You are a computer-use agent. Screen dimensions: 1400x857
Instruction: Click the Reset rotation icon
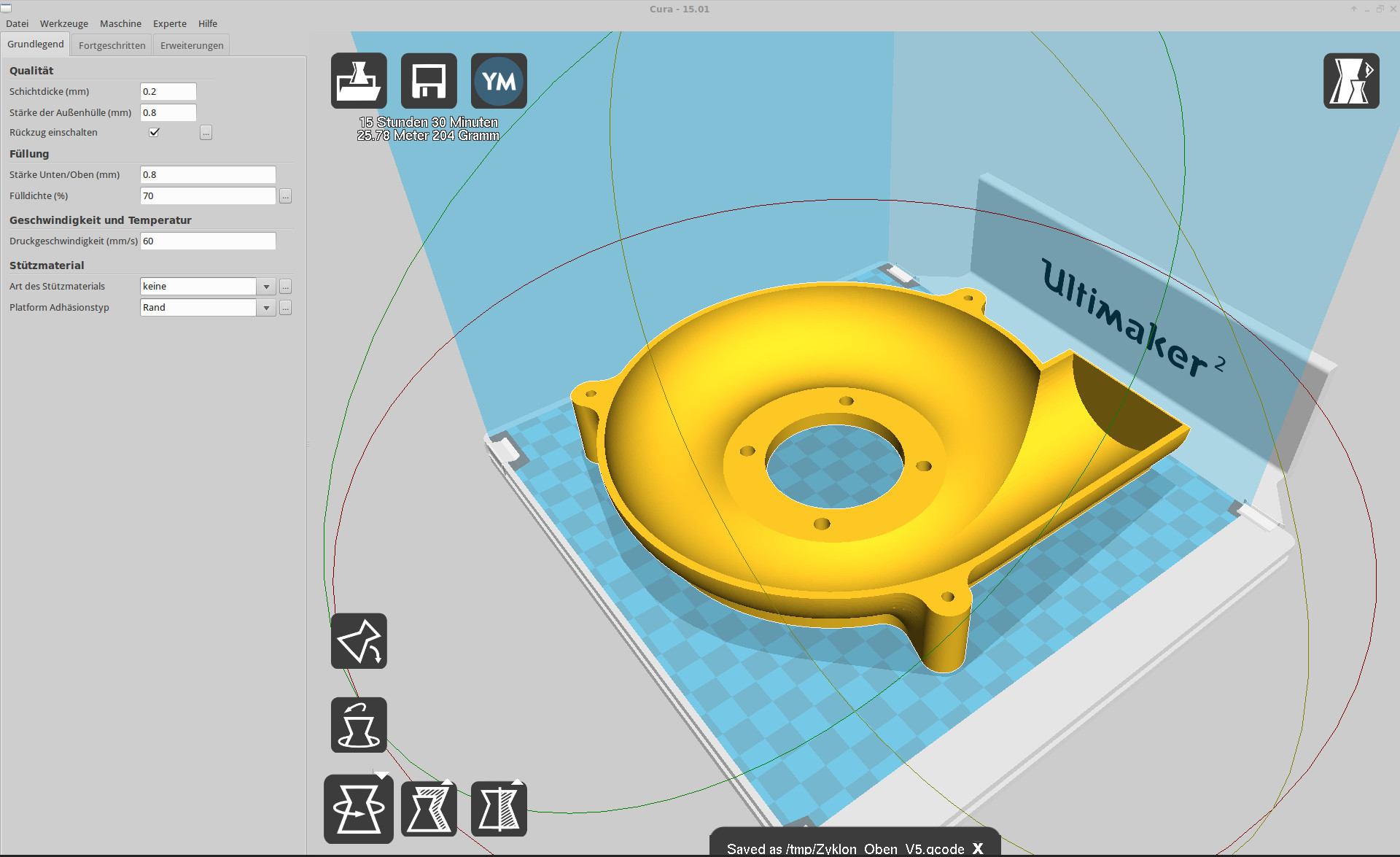pyautogui.click(x=359, y=725)
